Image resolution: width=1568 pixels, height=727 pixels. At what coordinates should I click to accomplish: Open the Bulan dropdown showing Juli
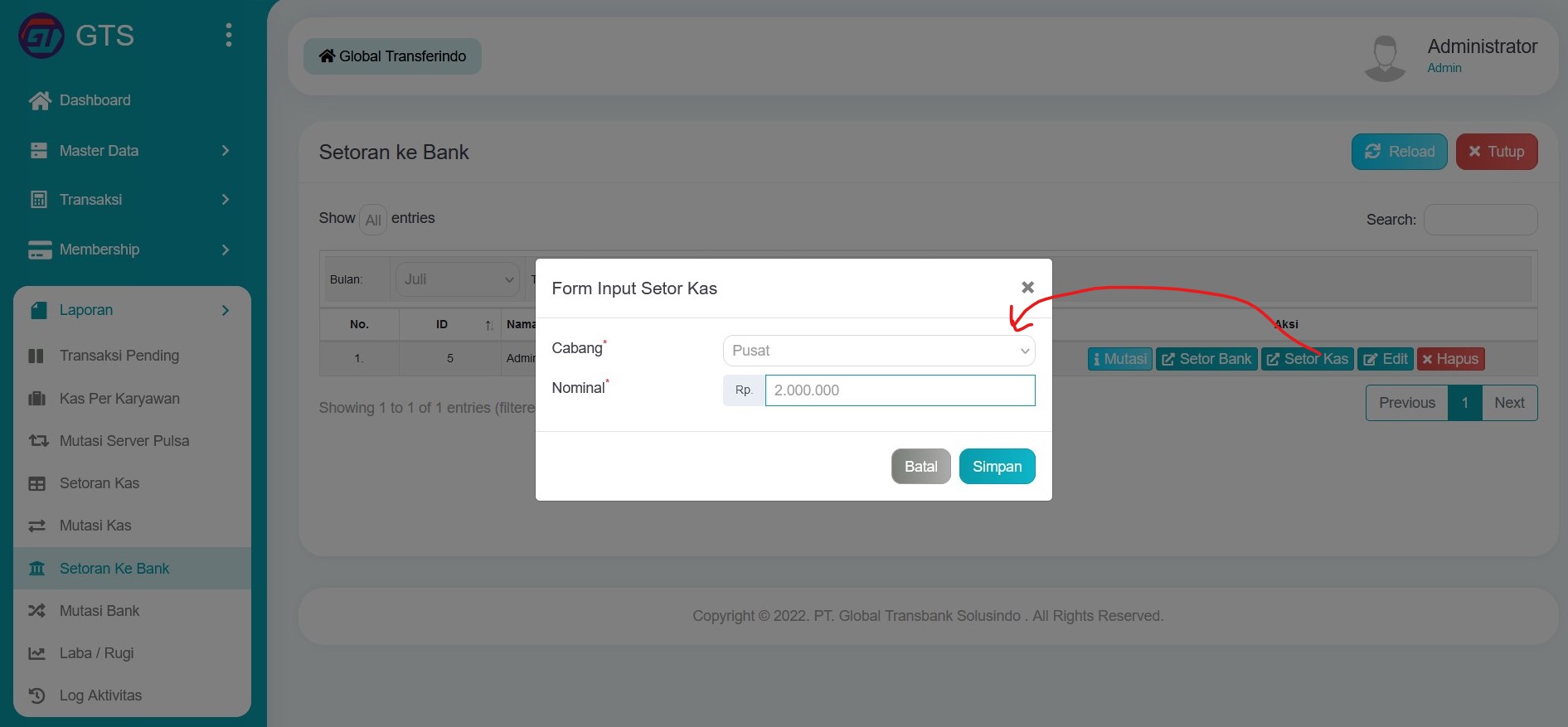[x=458, y=279]
